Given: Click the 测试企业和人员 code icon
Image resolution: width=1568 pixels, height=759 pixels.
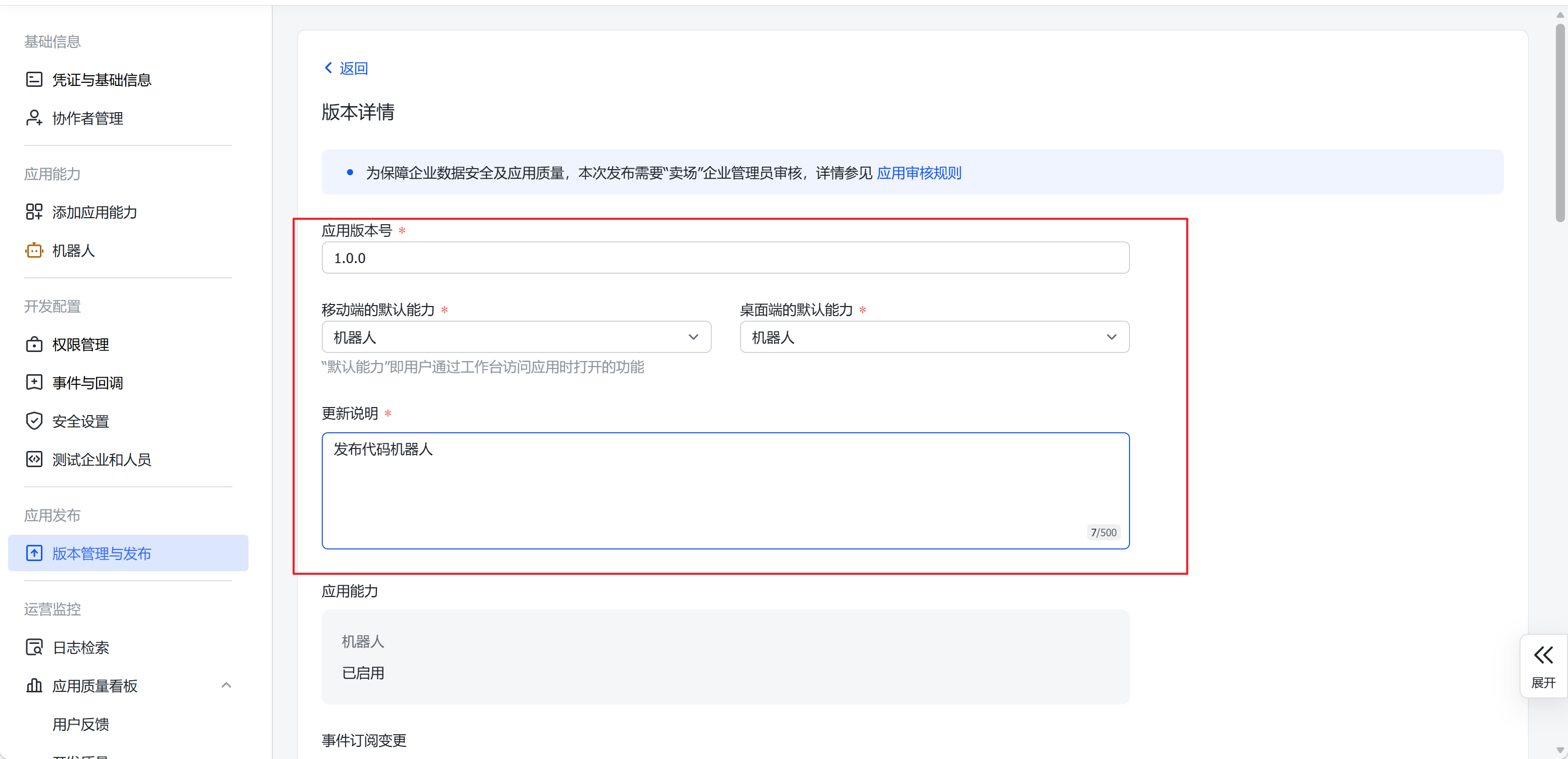Looking at the screenshot, I should [x=34, y=459].
